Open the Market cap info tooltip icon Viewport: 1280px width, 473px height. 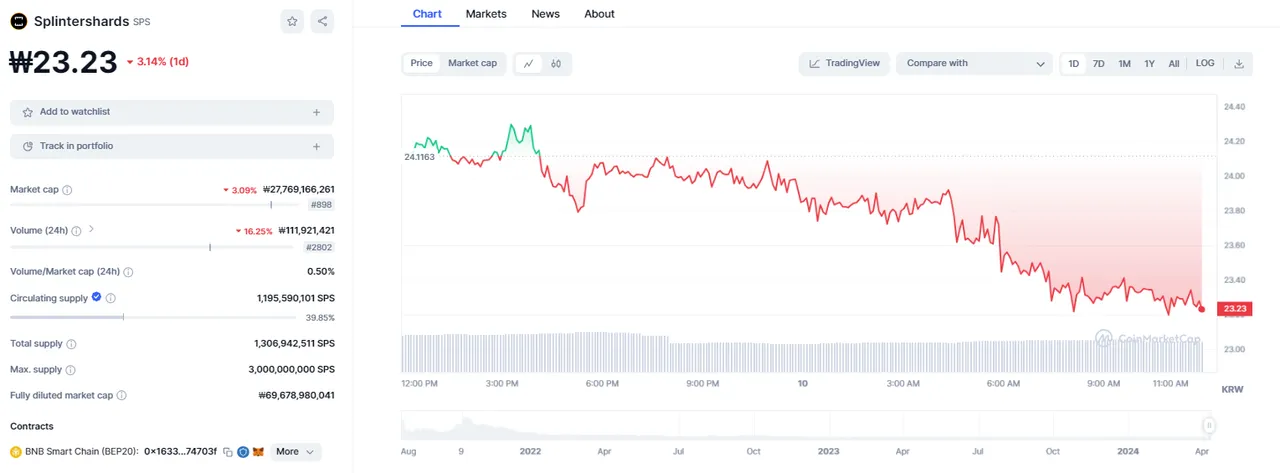coord(67,190)
